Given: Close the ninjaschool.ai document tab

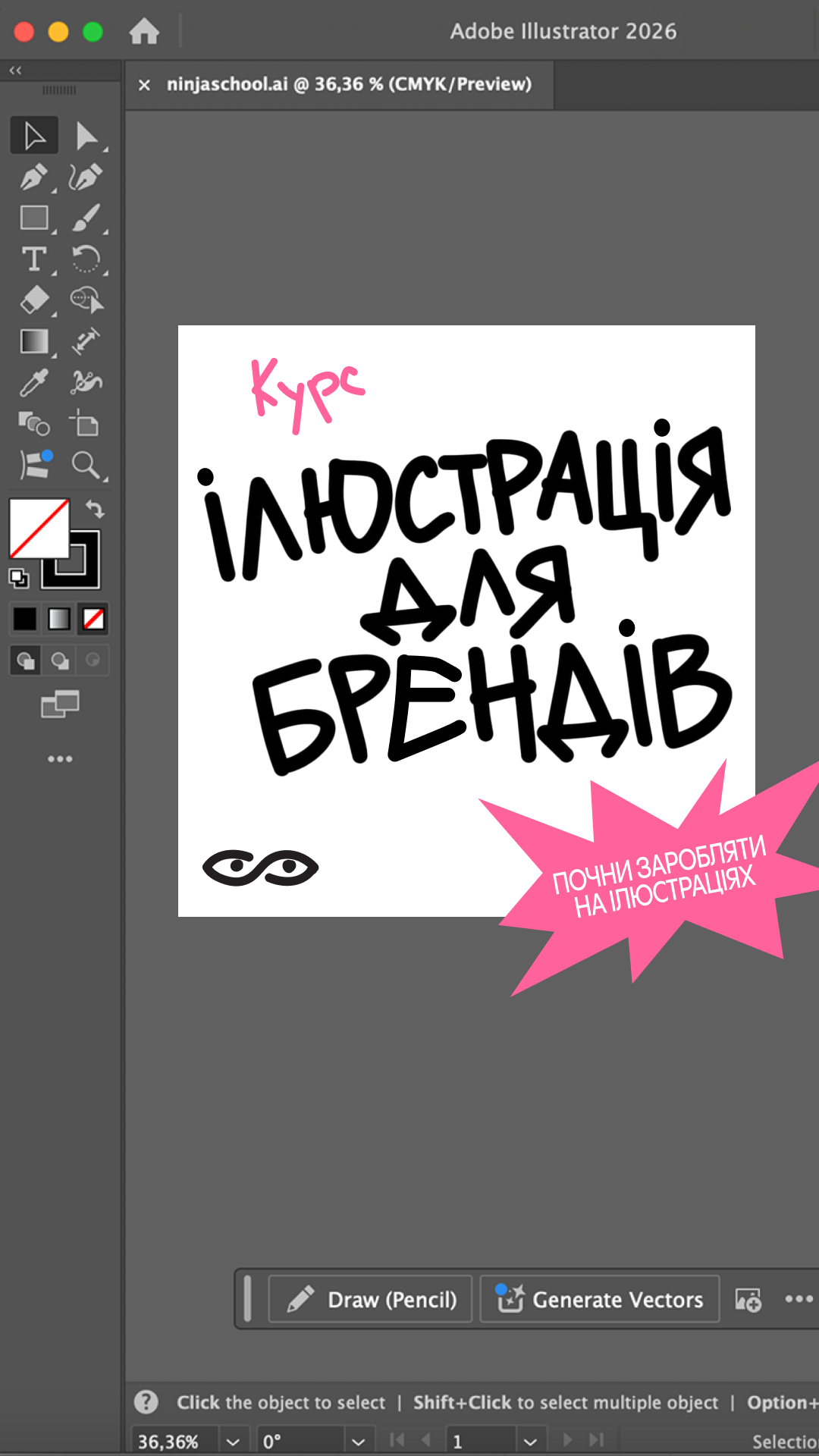Looking at the screenshot, I should coord(144,85).
